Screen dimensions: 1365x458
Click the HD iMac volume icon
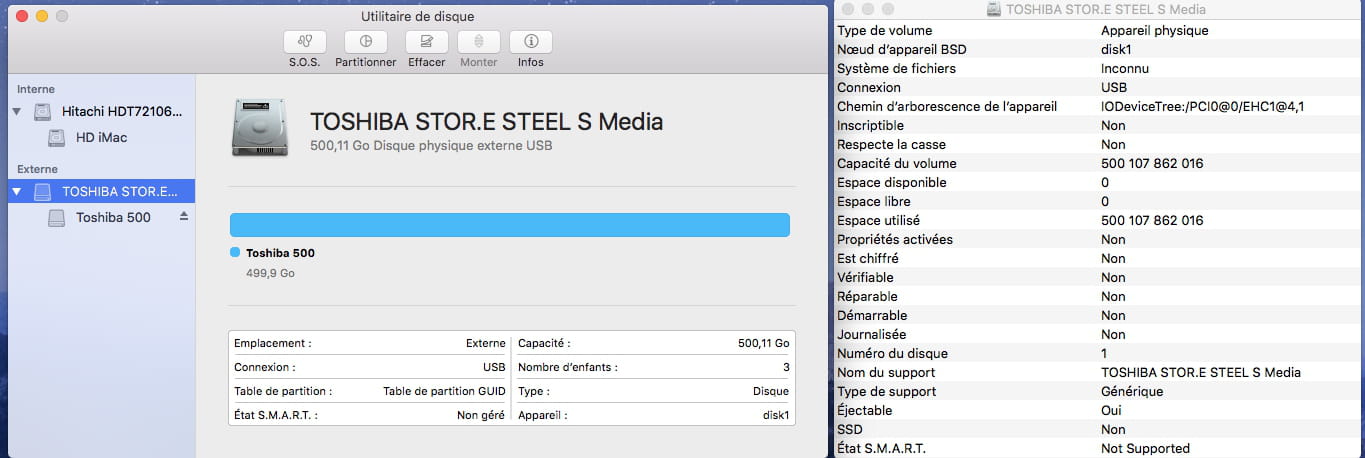pyautogui.click(x=57, y=137)
